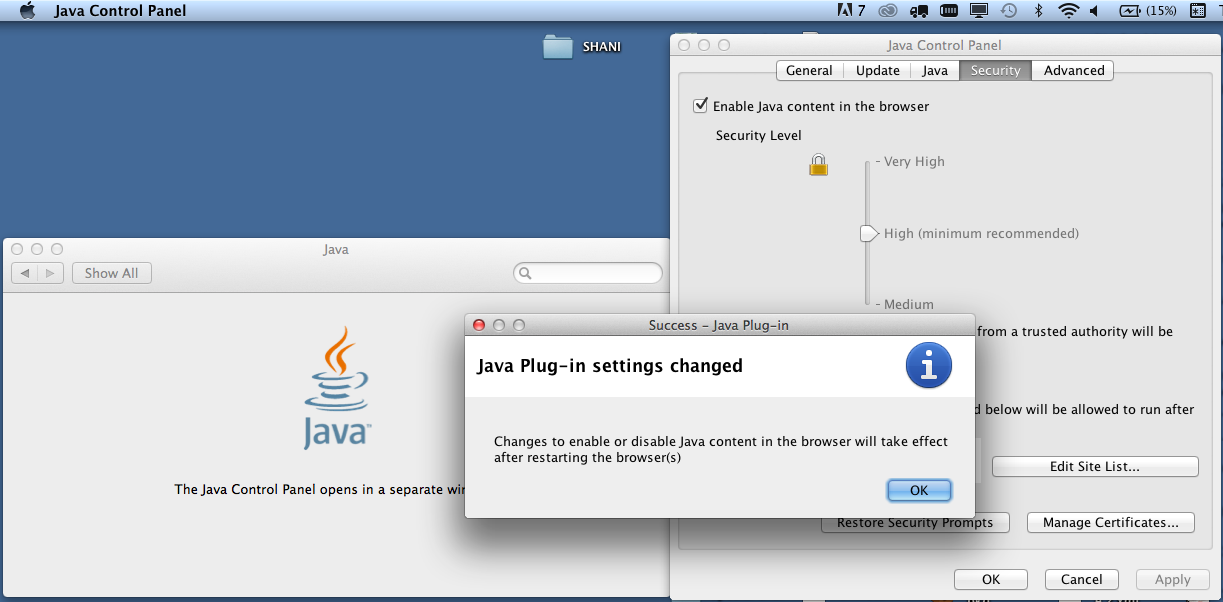Open the Time Machine menu bar icon
The height and width of the screenshot is (602, 1223).
click(1010, 10)
